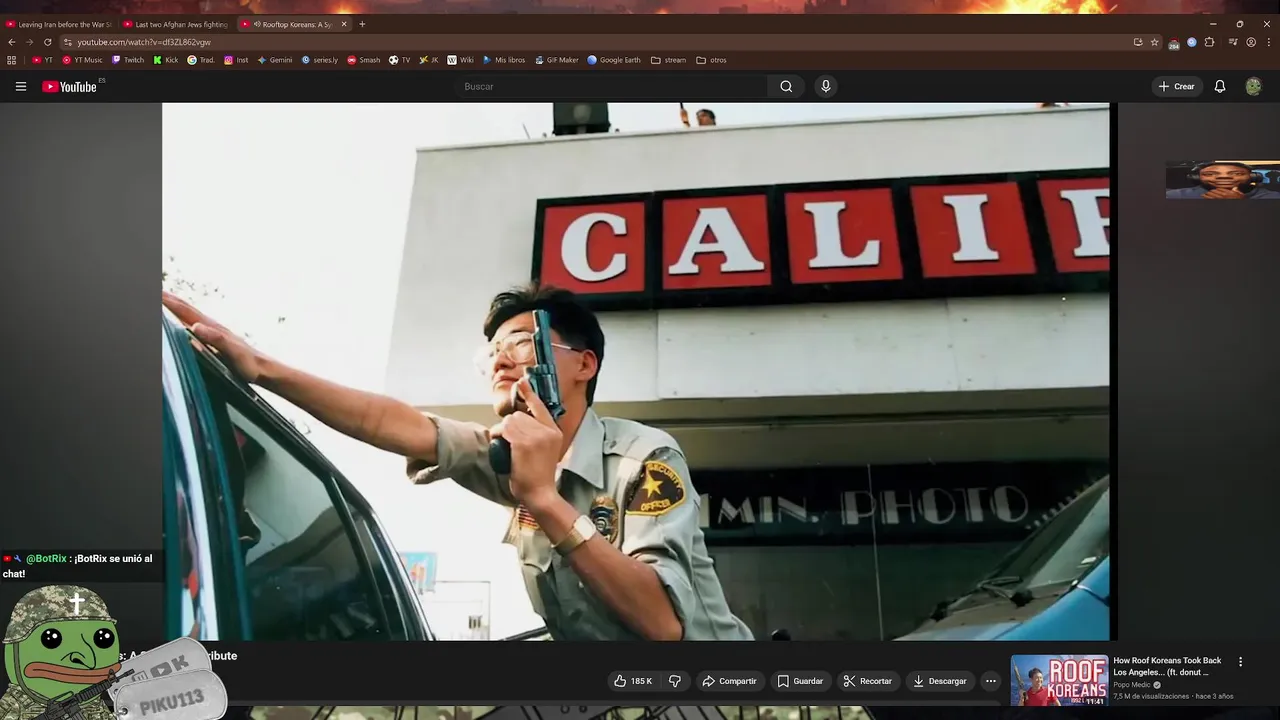Image resolution: width=1280 pixels, height=720 pixels.
Task: Click the Compartir share button
Action: [x=730, y=681]
